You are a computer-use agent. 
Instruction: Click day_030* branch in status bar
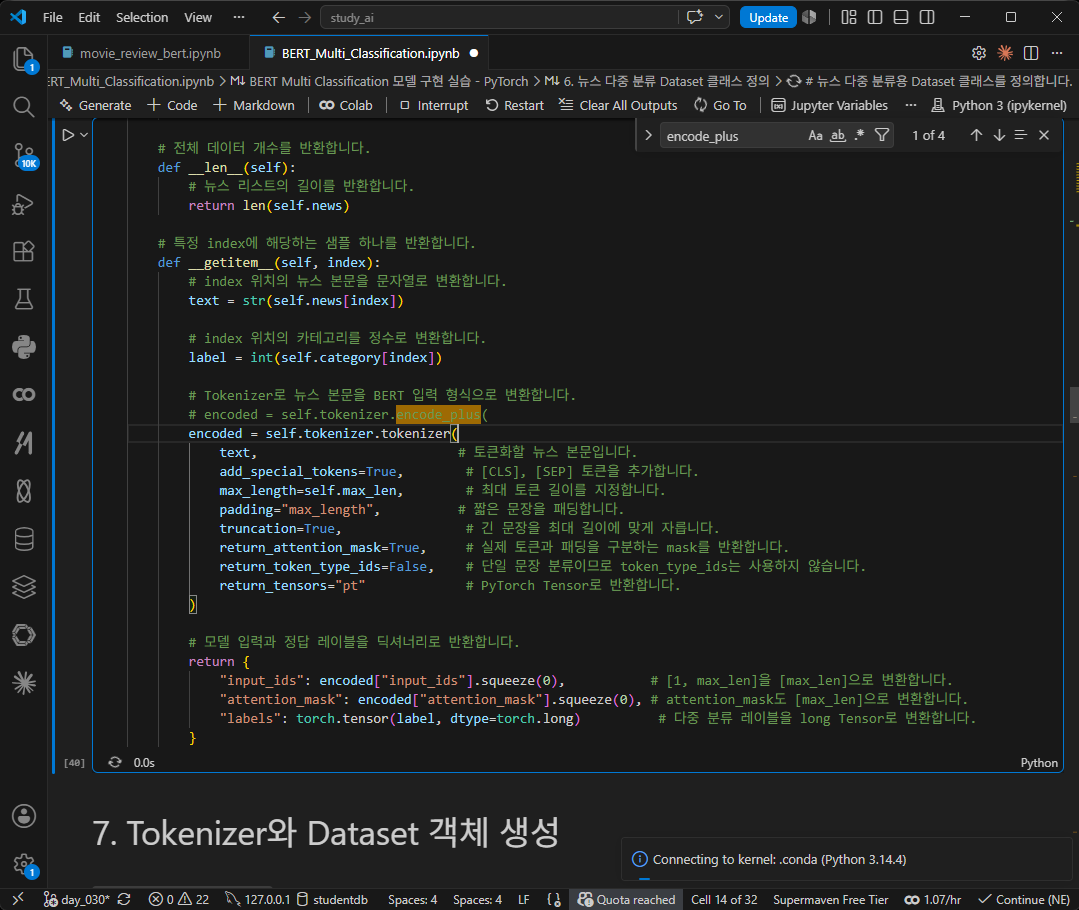77,900
